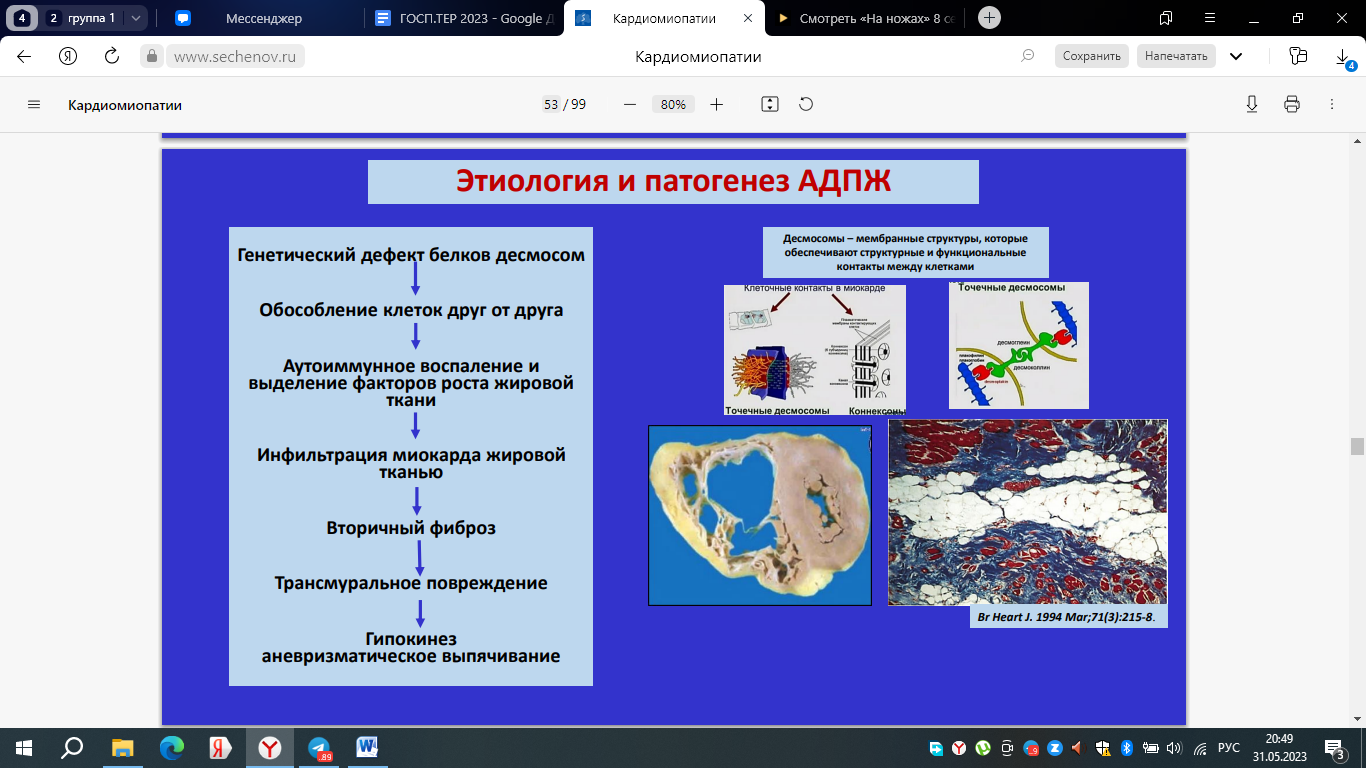Open reader comments search icon
The height and width of the screenshot is (768, 1366).
(x=1027, y=56)
